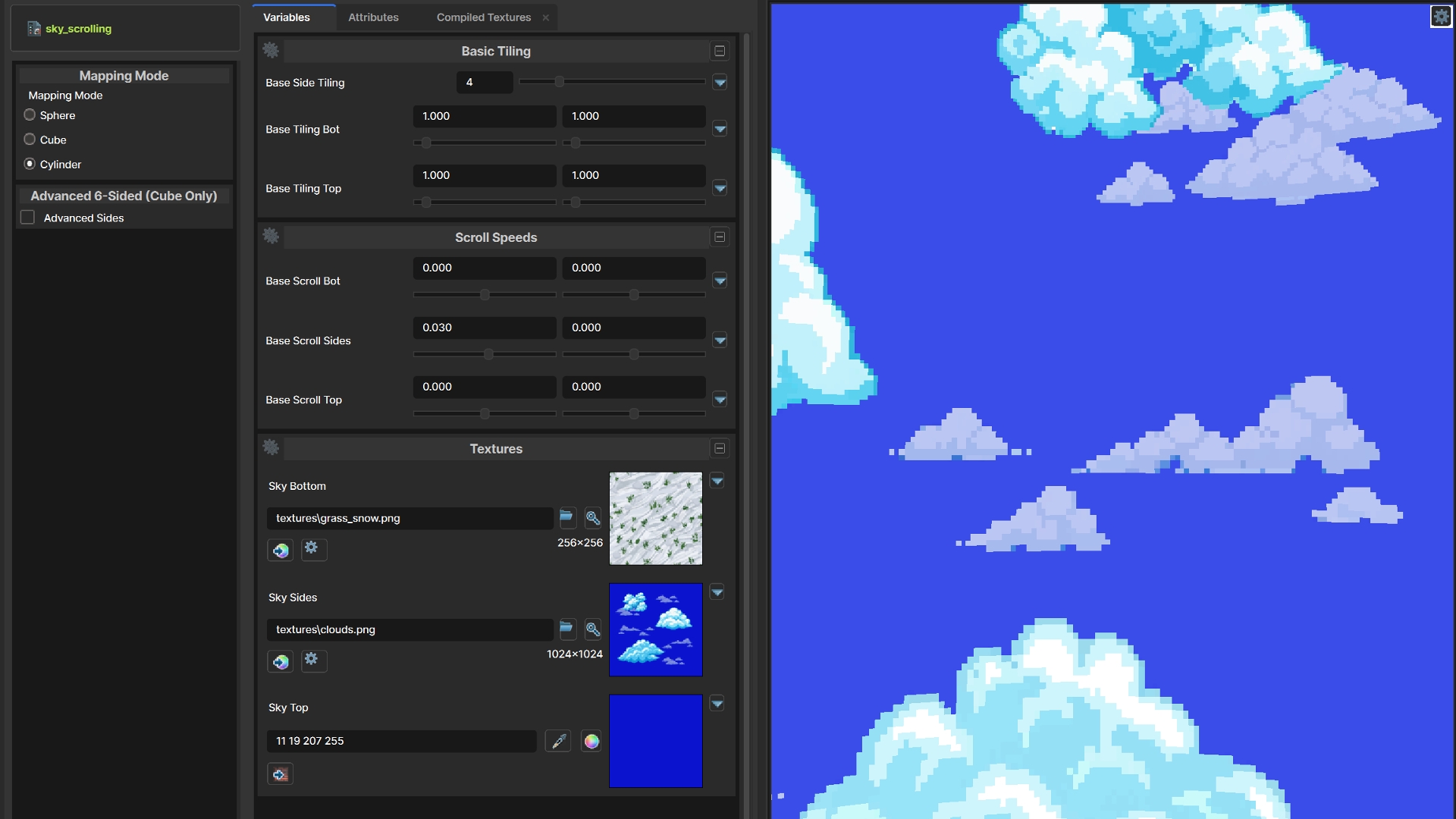Enable Advanced Sides checkbox
The image size is (1456, 819).
pyautogui.click(x=28, y=218)
